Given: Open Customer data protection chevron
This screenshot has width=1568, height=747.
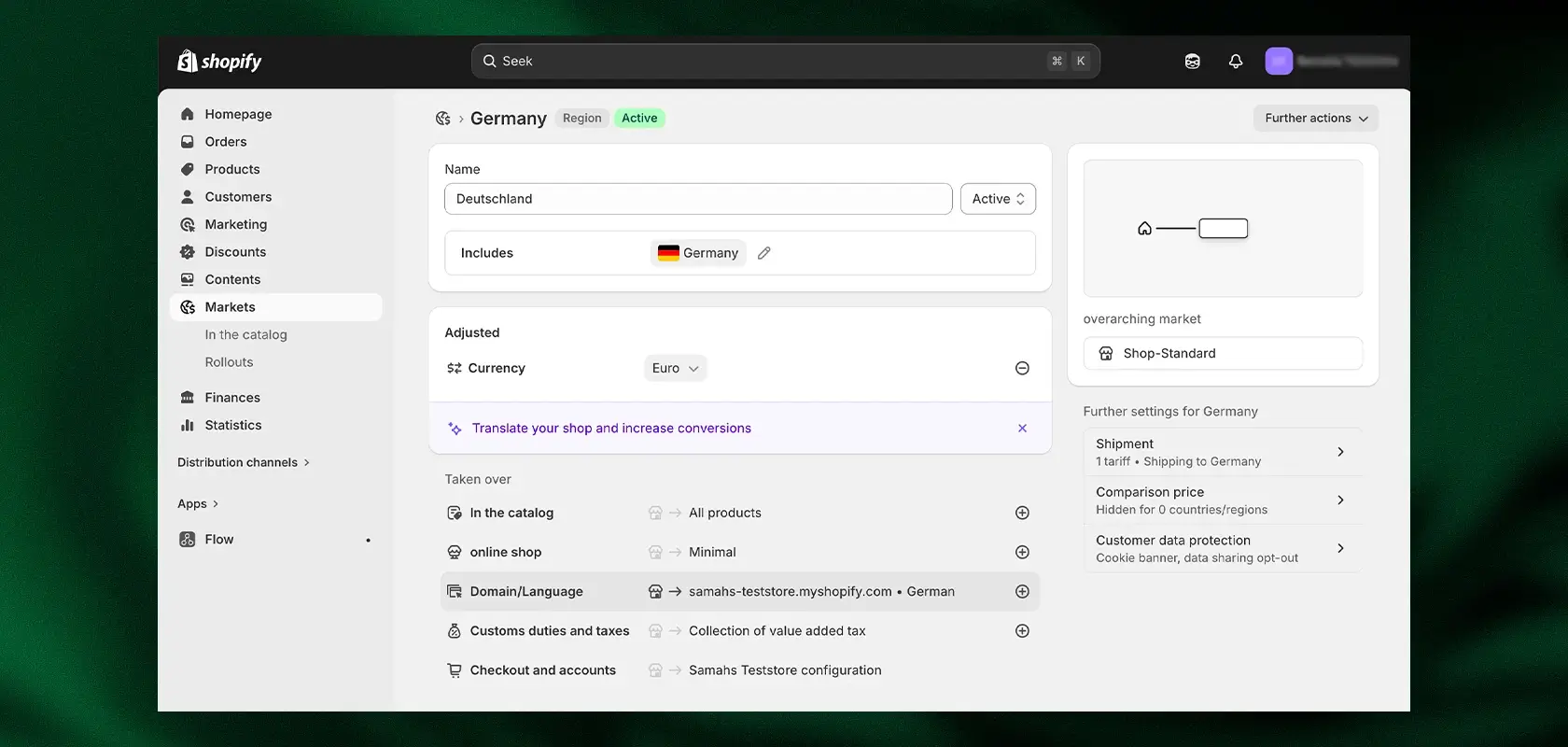Looking at the screenshot, I should pos(1340,548).
